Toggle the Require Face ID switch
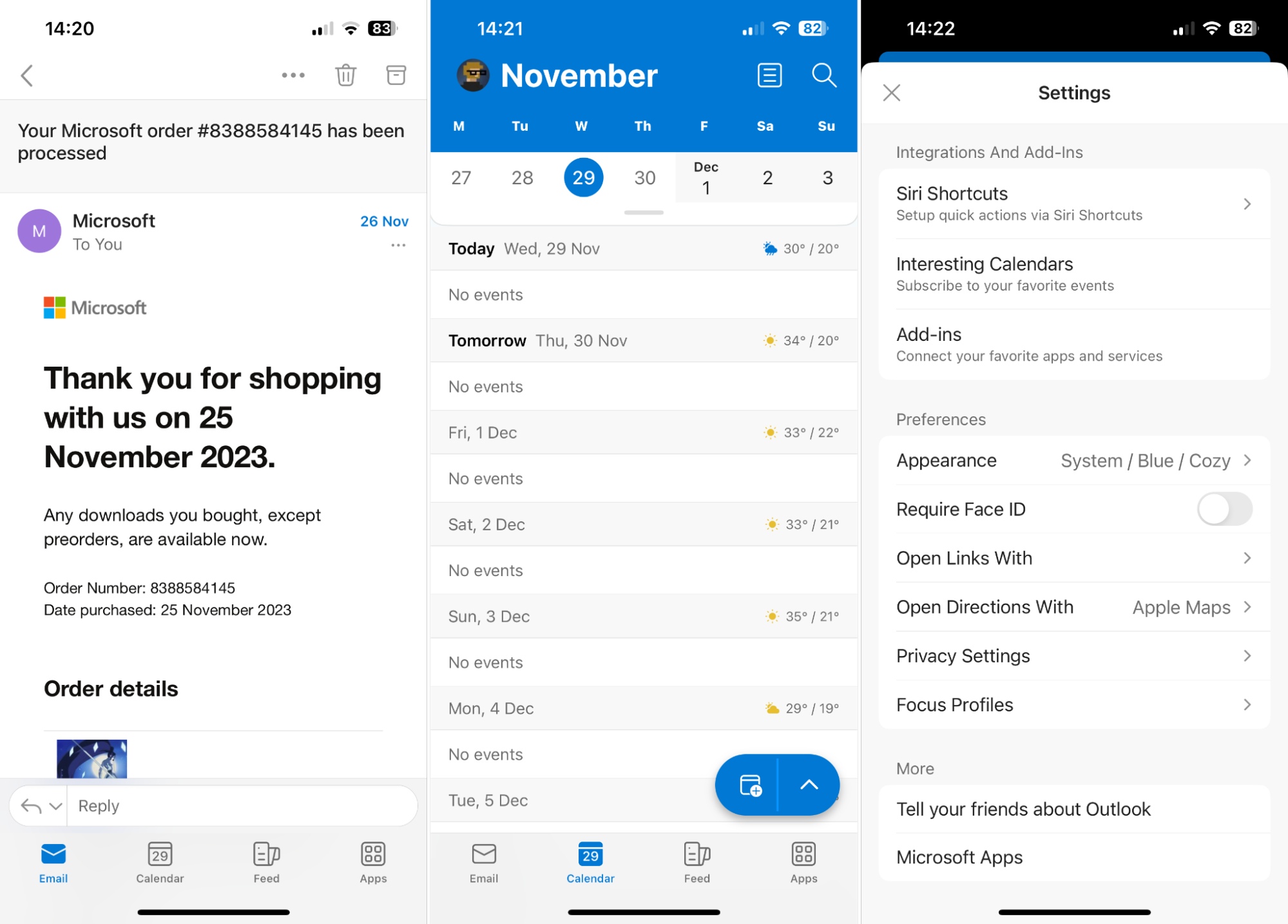Viewport: 1288px width, 924px height. tap(1224, 508)
